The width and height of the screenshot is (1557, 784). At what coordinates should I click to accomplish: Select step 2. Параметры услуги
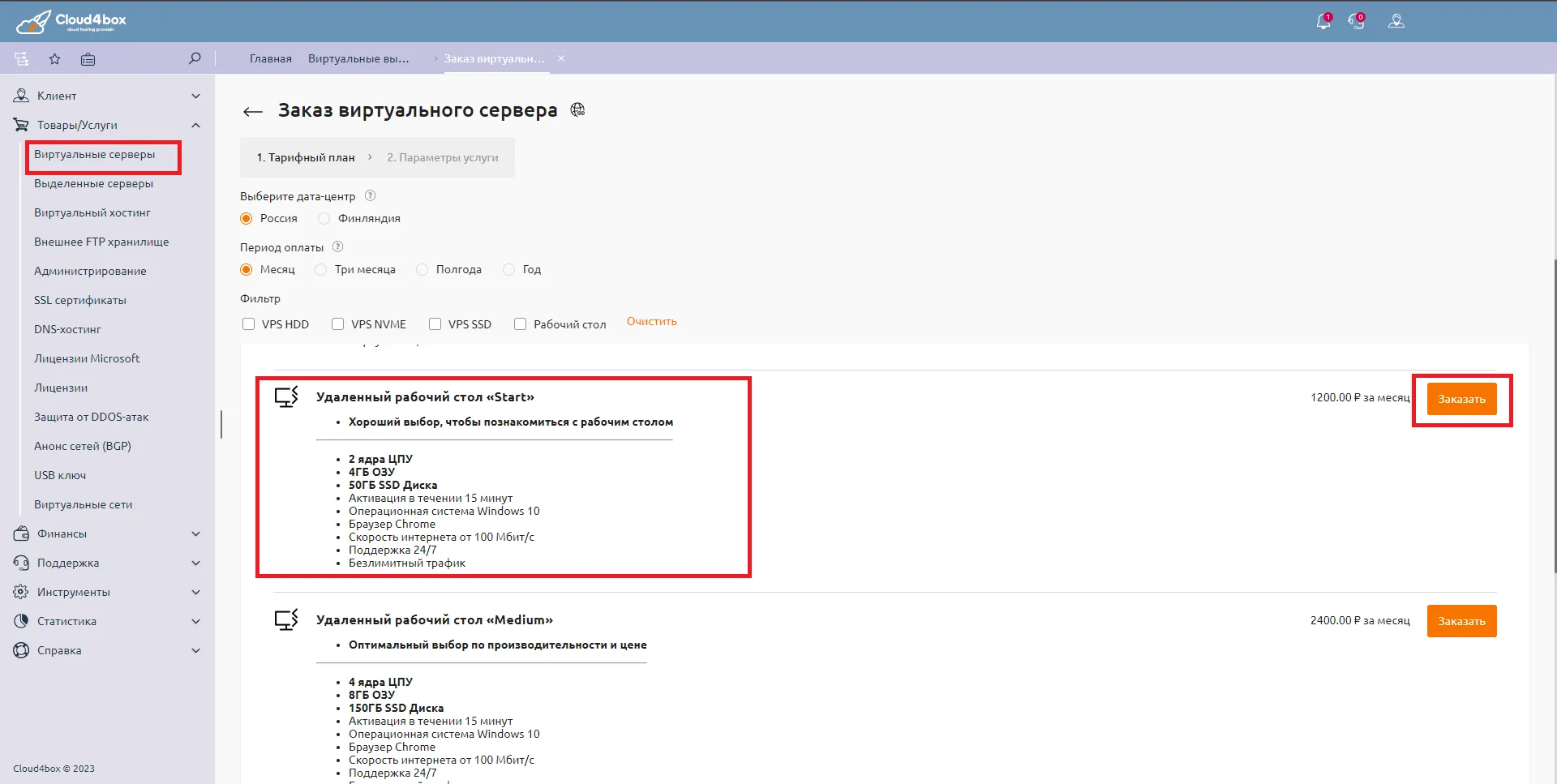tap(443, 157)
